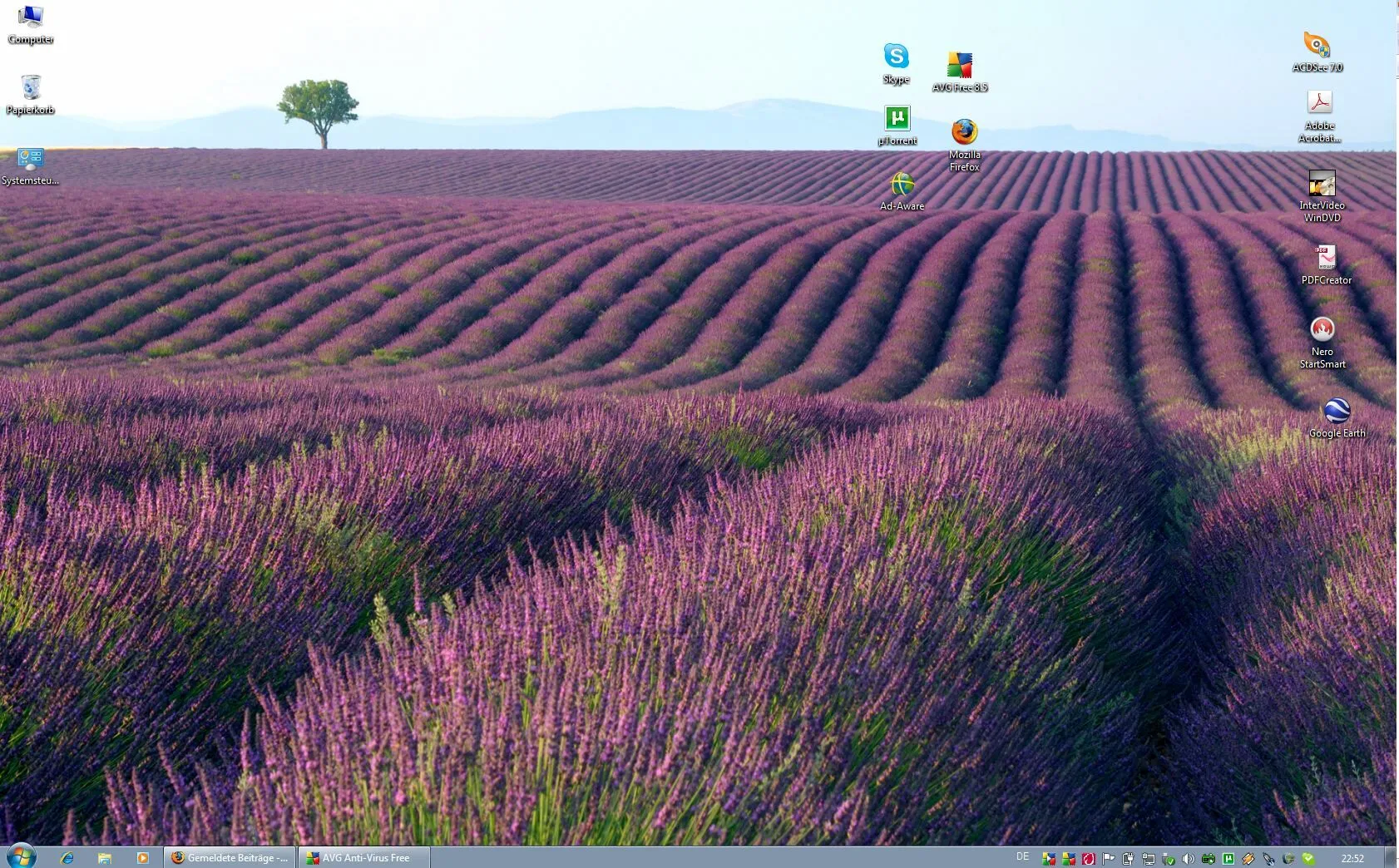Click the 22:52 clock in system tray

1352,858
